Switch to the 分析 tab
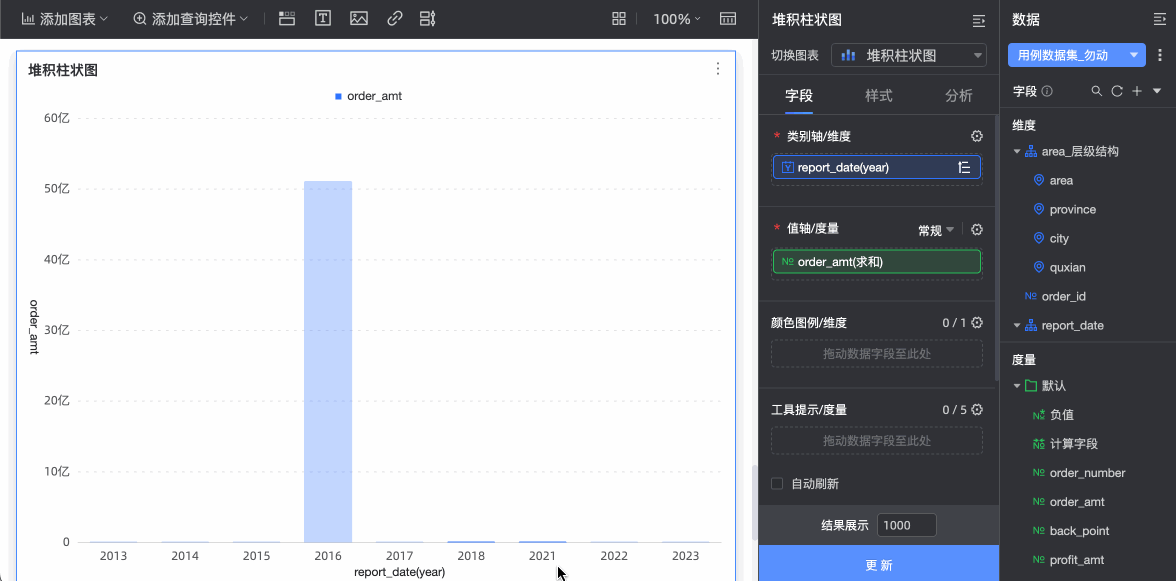The image size is (1176, 581). (958, 95)
